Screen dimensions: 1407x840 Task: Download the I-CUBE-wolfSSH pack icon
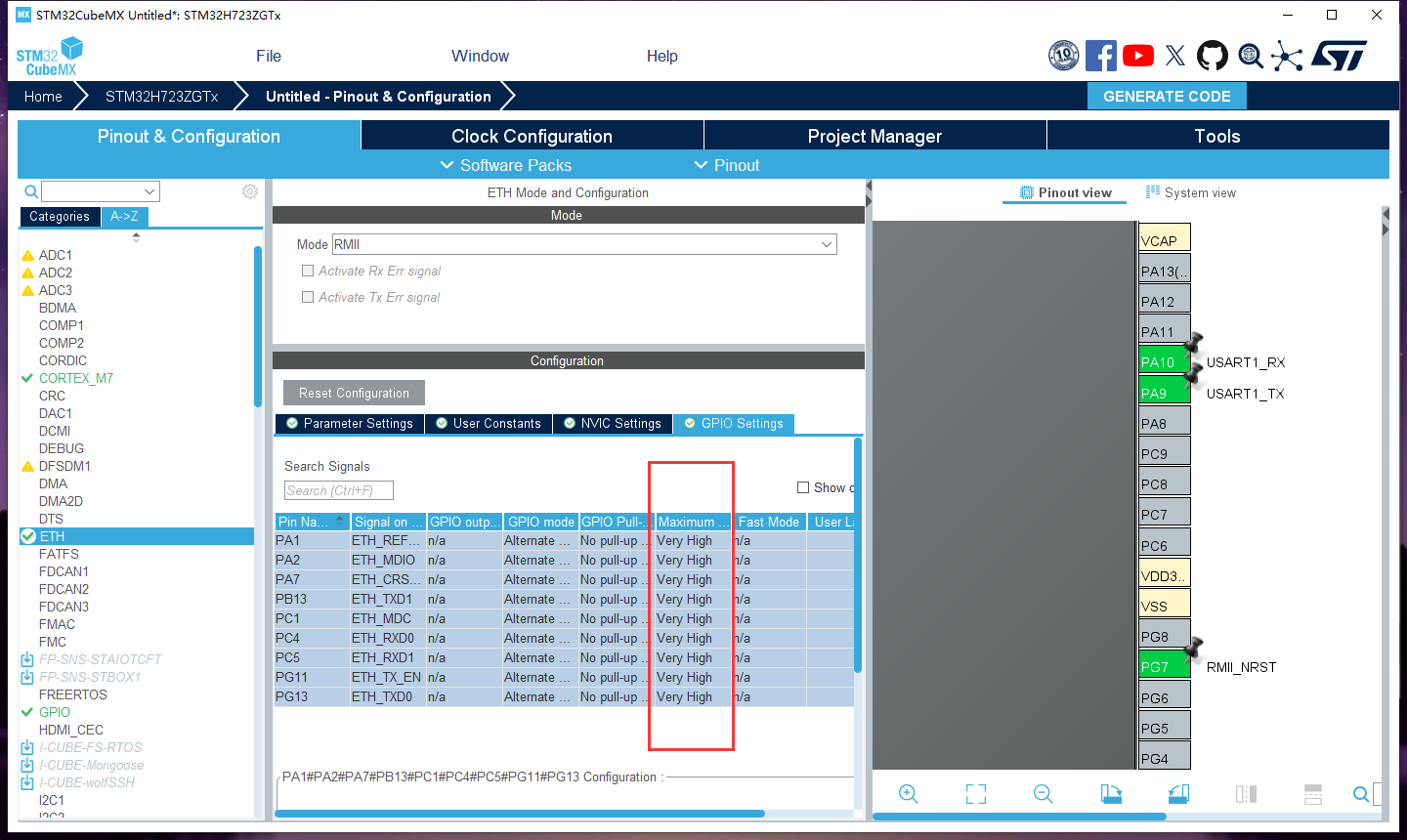(27, 782)
